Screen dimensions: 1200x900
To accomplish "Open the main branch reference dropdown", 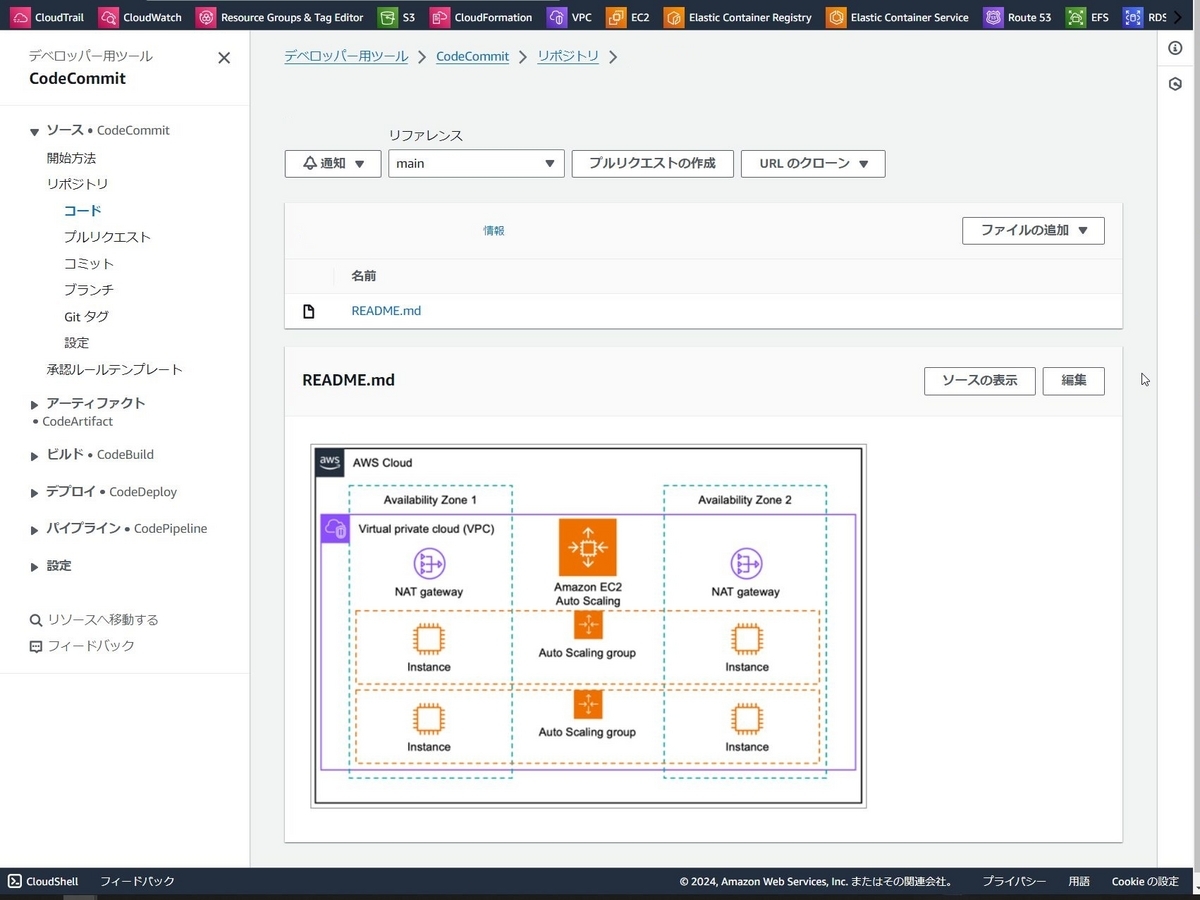I will tap(476, 163).
